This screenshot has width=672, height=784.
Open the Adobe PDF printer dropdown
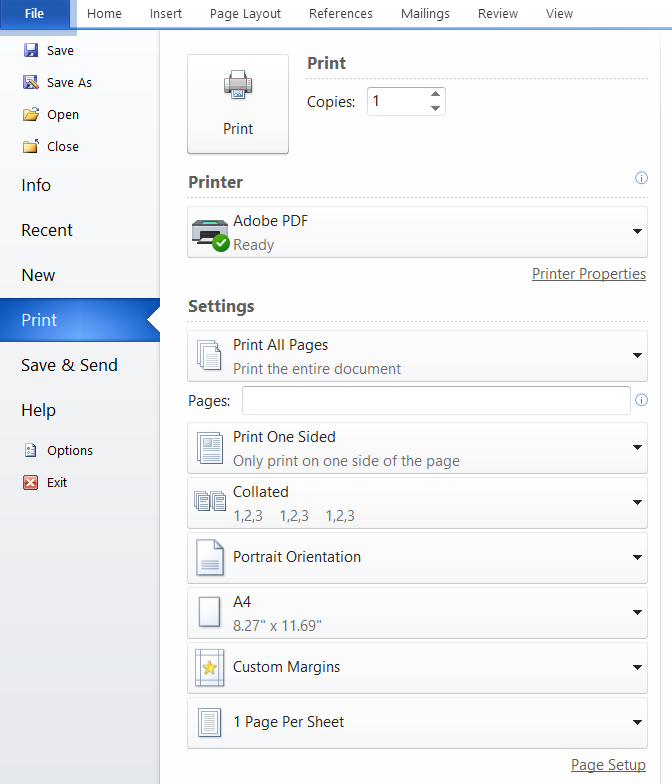[x=637, y=232]
